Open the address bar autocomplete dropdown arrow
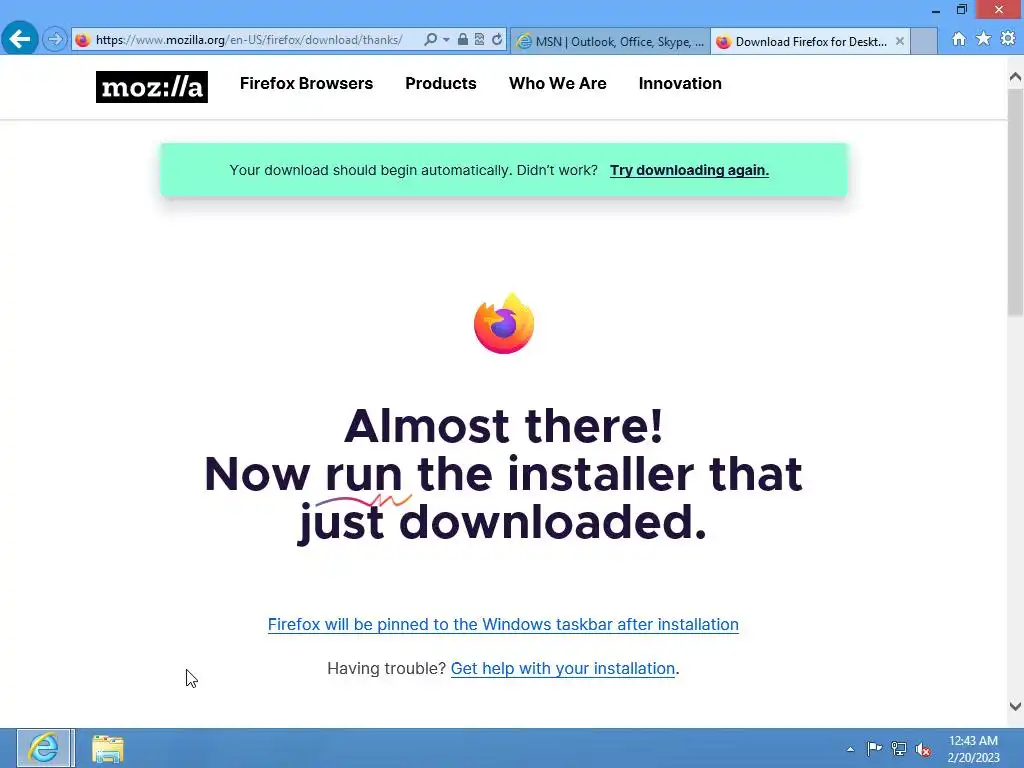 pos(446,40)
